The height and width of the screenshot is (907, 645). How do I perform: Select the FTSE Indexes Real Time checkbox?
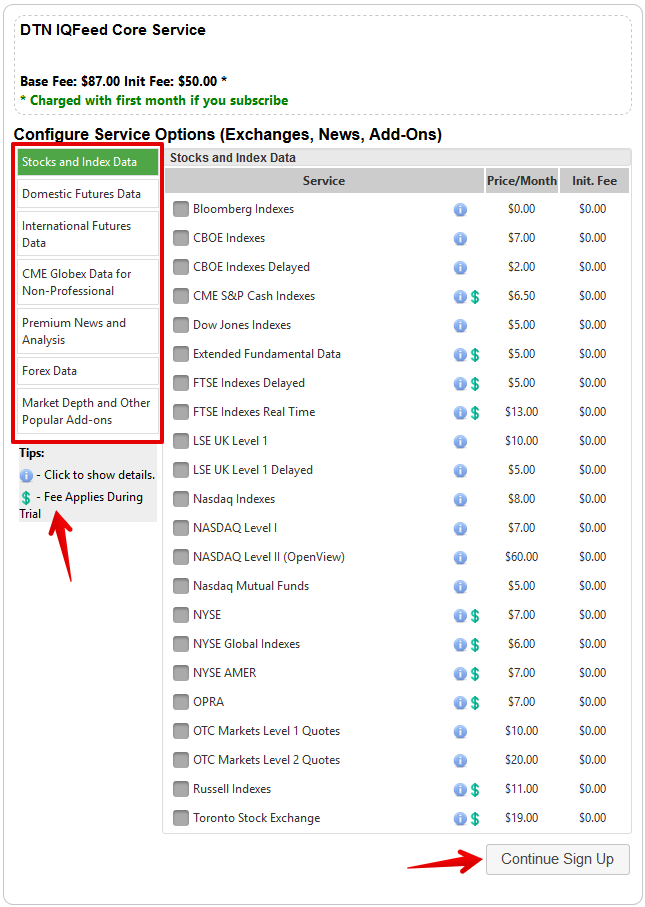[181, 412]
